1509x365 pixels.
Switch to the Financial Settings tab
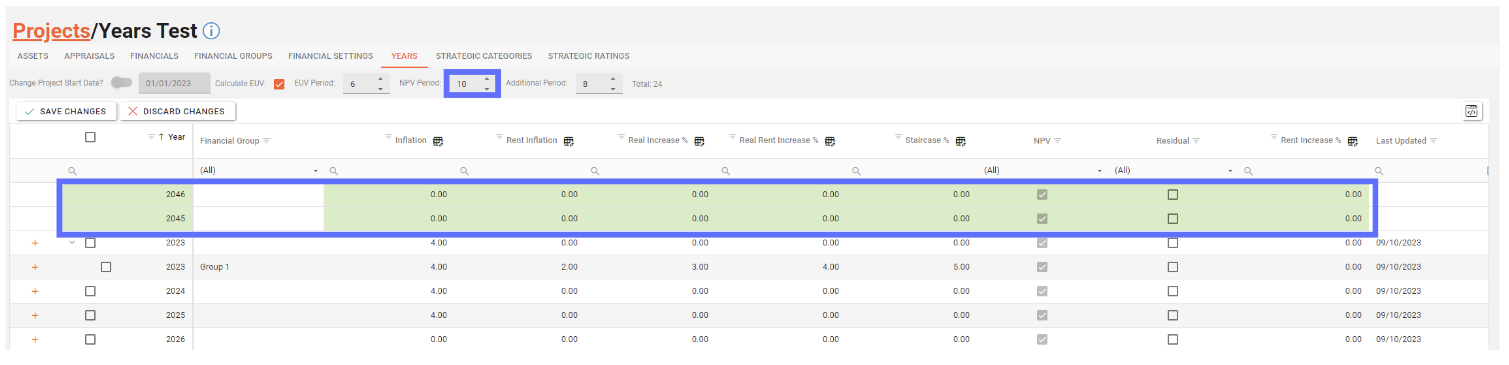[331, 56]
